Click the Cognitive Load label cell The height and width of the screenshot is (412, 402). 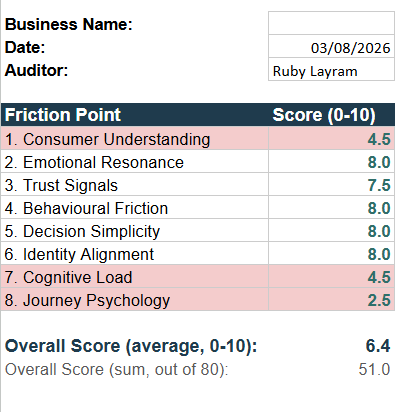[135, 277]
